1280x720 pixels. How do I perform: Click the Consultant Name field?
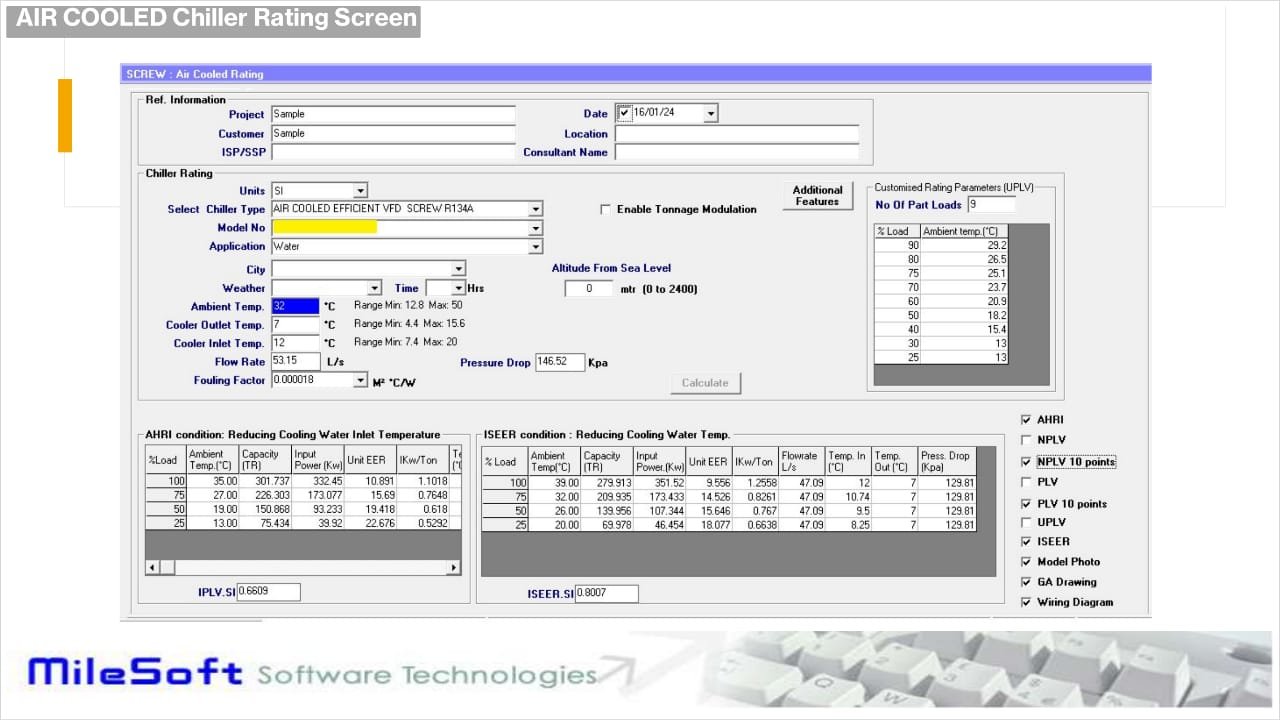pyautogui.click(x=737, y=153)
